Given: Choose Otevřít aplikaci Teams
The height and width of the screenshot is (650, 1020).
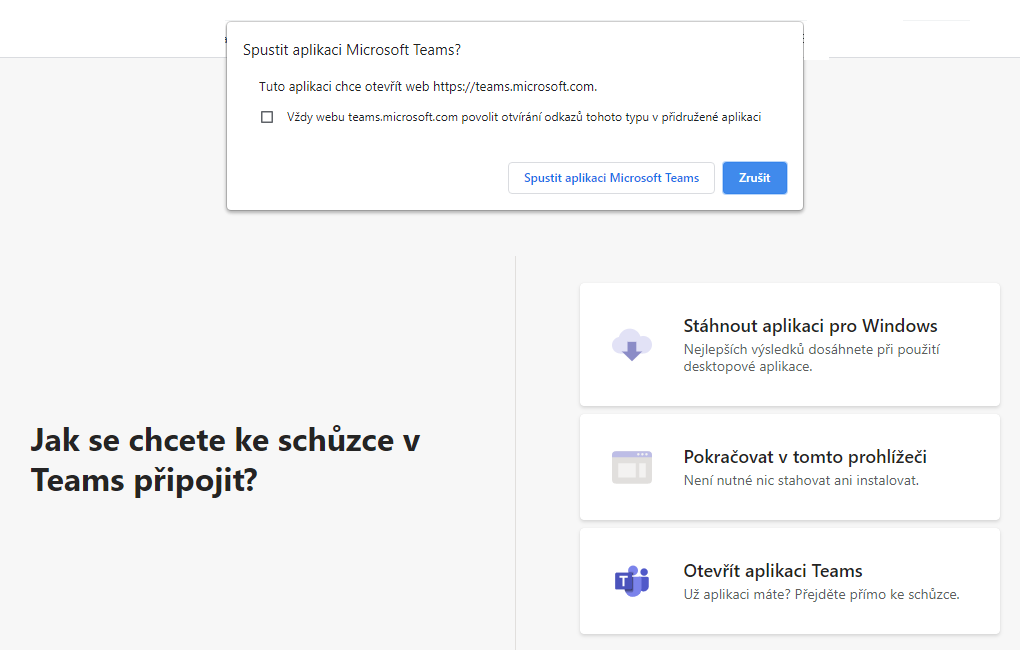Looking at the screenshot, I should (x=790, y=581).
